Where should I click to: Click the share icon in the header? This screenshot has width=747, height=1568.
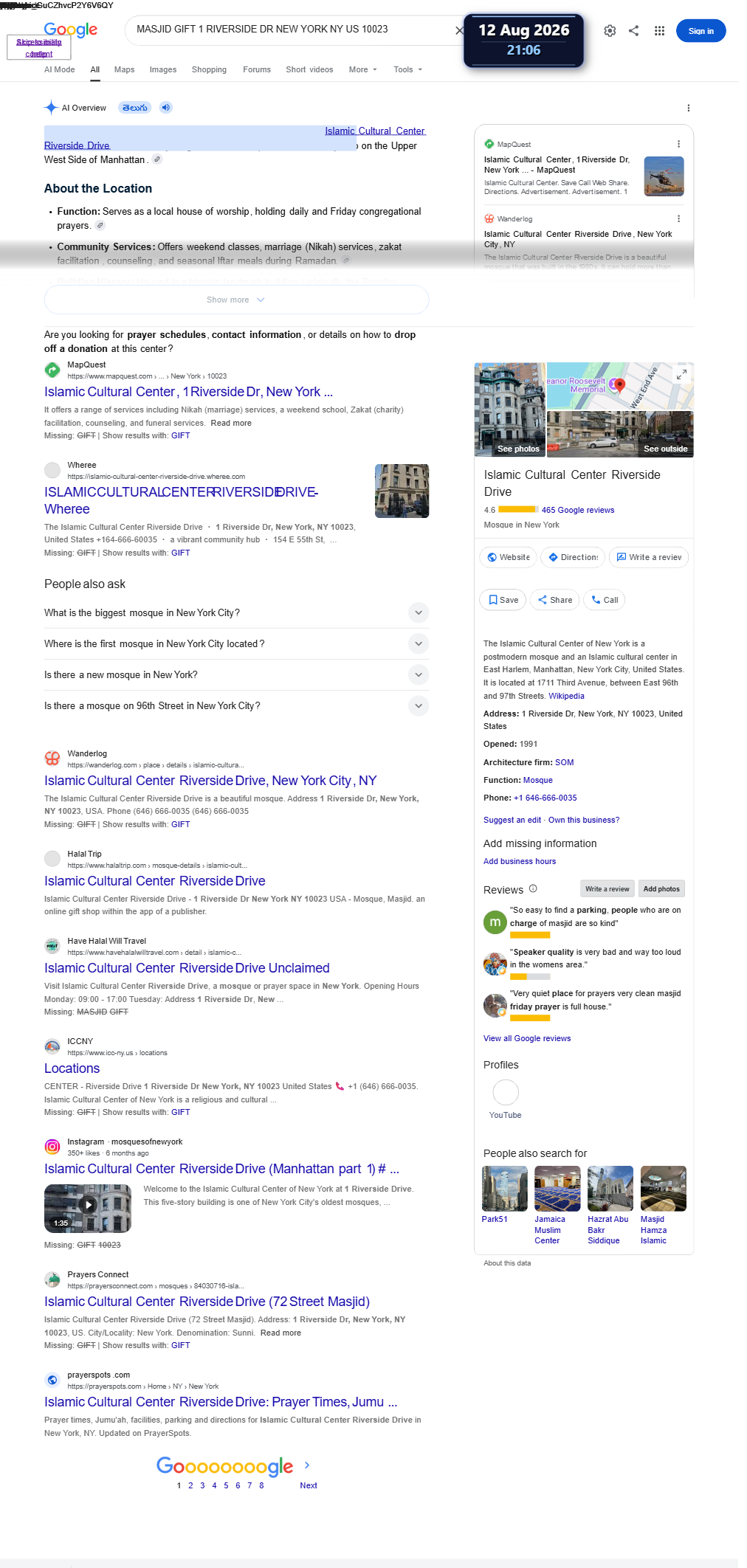click(633, 31)
